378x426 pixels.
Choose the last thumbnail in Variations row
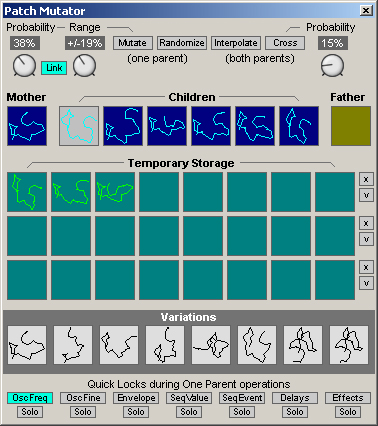point(349,345)
